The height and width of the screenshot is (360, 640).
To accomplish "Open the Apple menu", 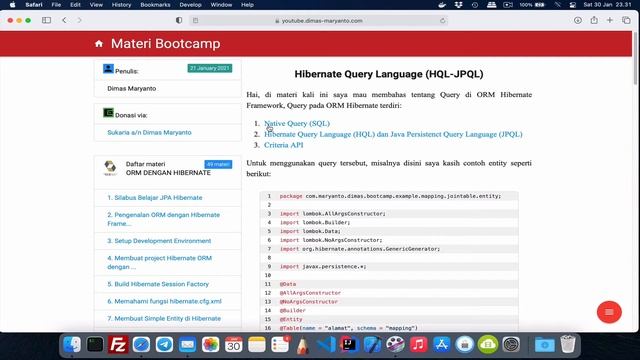I will tap(12, 5).
